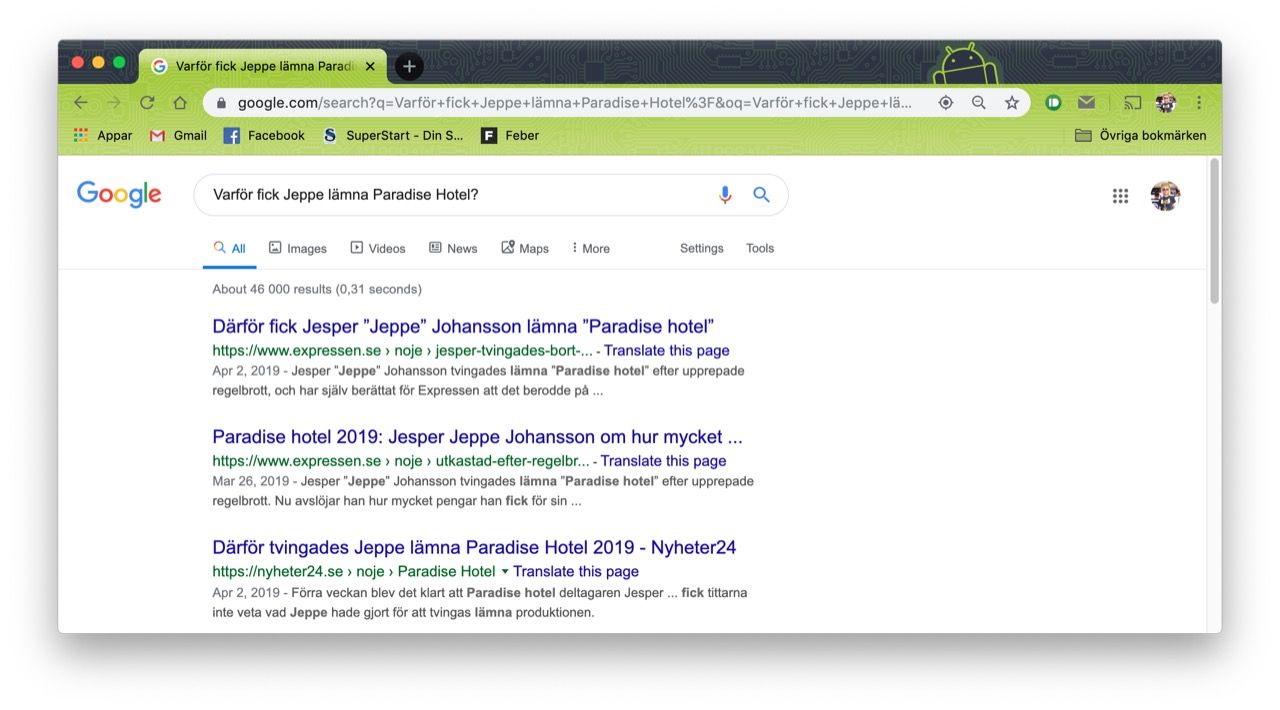Open result 'Därför fick Jesper Jeppe Johansson lämna'
Screen dimensions: 1280x710
pyautogui.click(x=463, y=326)
